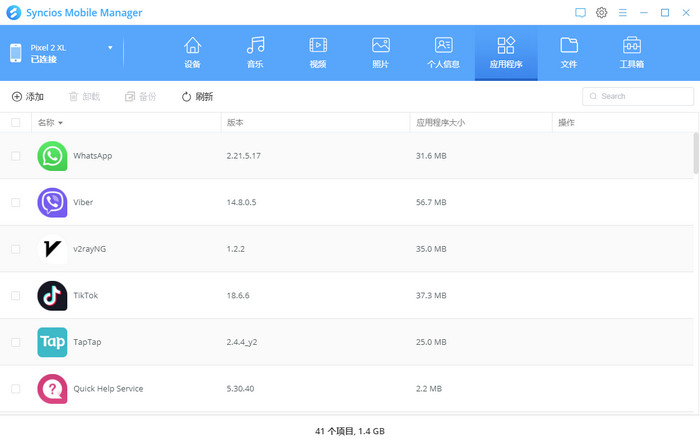Go to the 照片 (Photos) tab

click(x=380, y=53)
